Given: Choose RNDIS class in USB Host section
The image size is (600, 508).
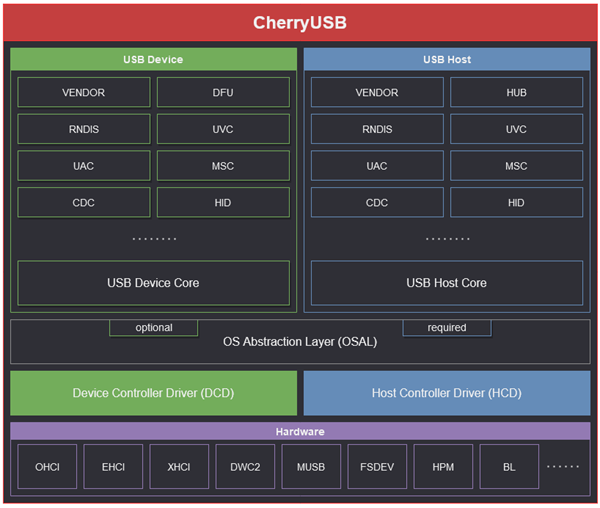Looking at the screenshot, I should tap(377, 129).
